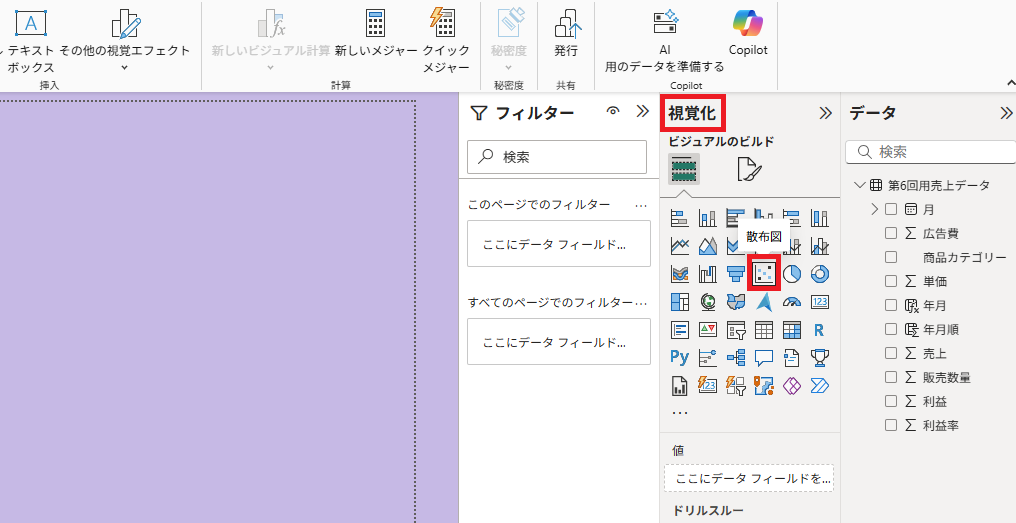This screenshot has height=523, width=1016.
Task: Collapse the 第6回用売上データ table tree
Action: click(x=860, y=185)
